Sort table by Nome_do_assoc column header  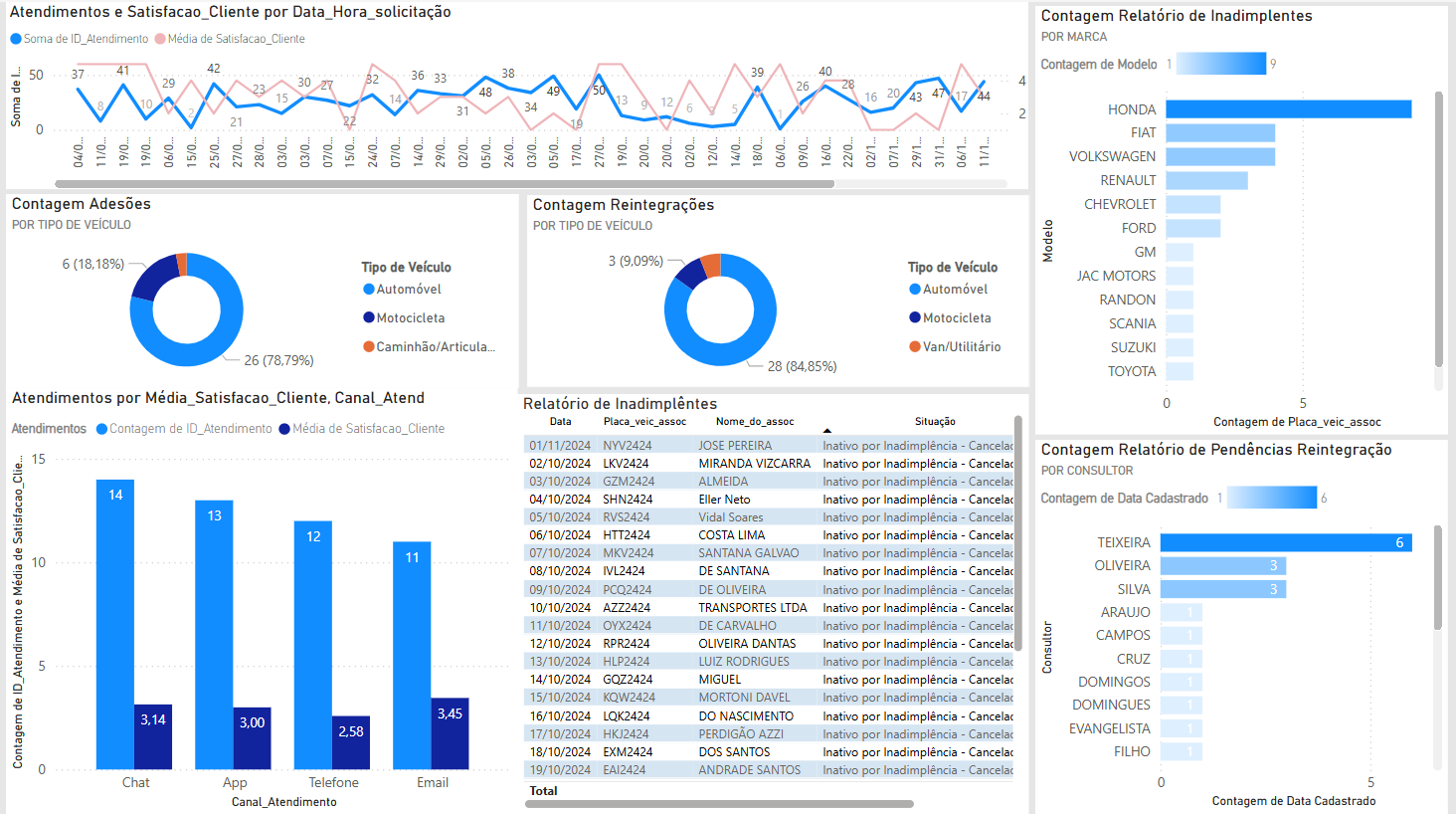755,422
